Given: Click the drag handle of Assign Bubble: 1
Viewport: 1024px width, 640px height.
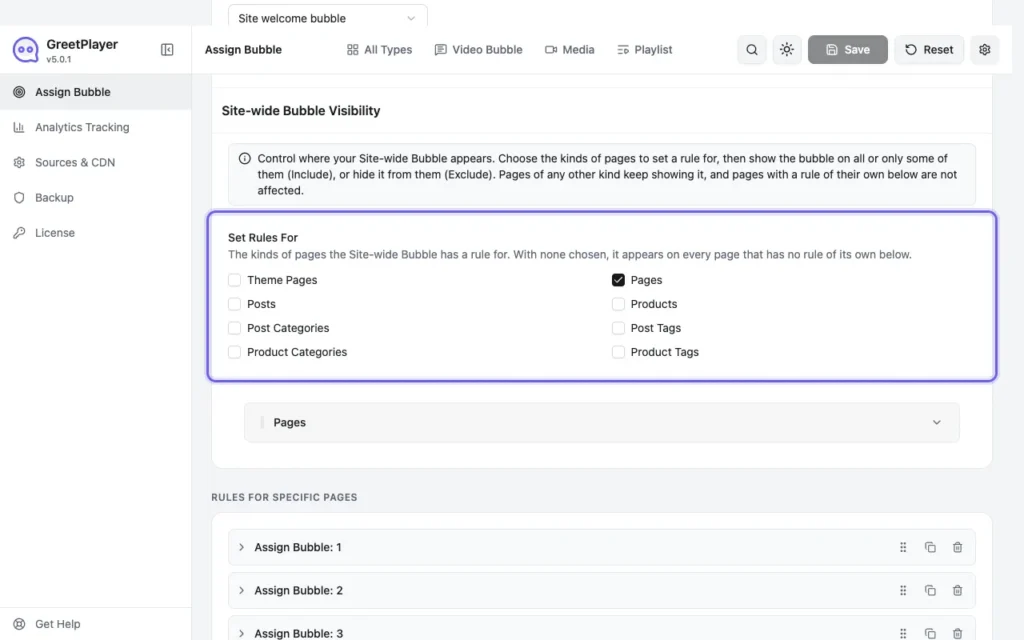Looking at the screenshot, I should coord(903,547).
